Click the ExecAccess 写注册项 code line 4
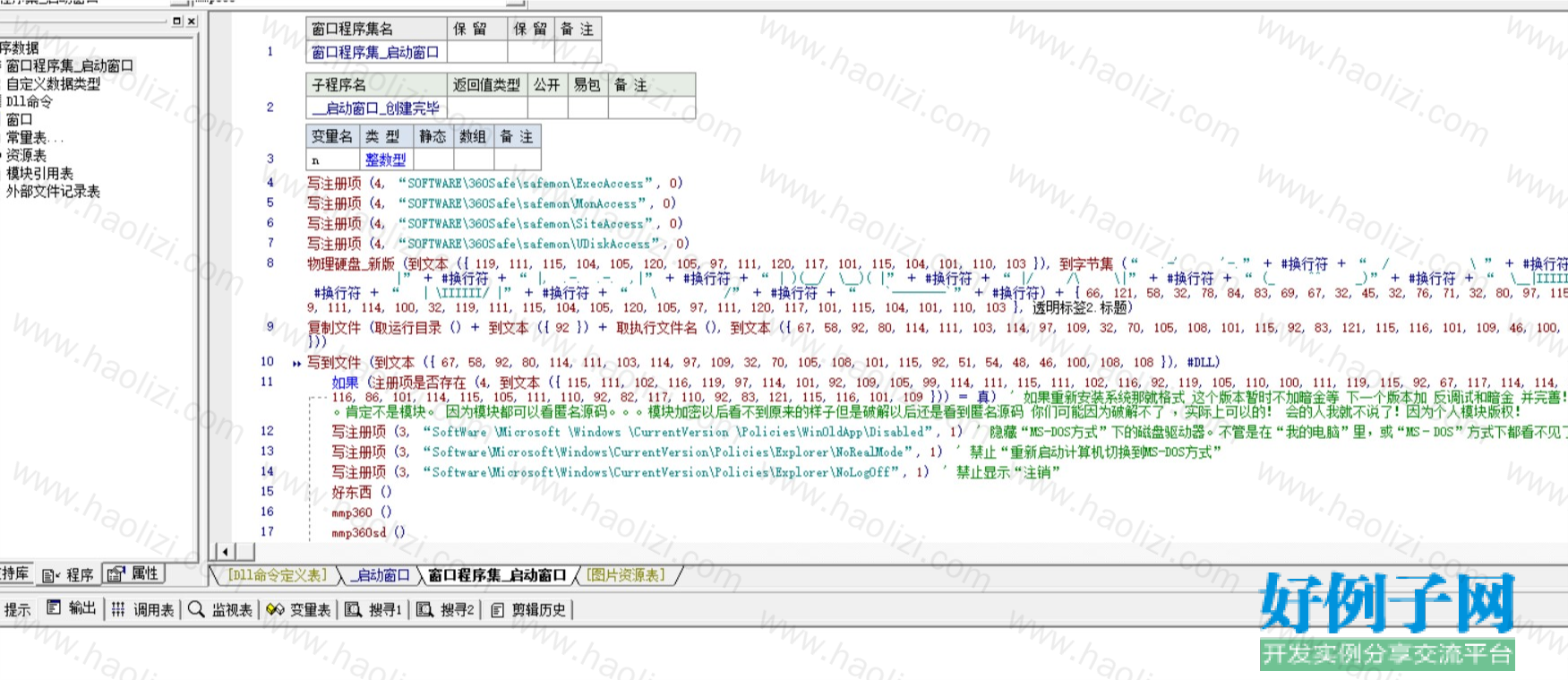Screen dimensions: 1568x680 coord(494,183)
